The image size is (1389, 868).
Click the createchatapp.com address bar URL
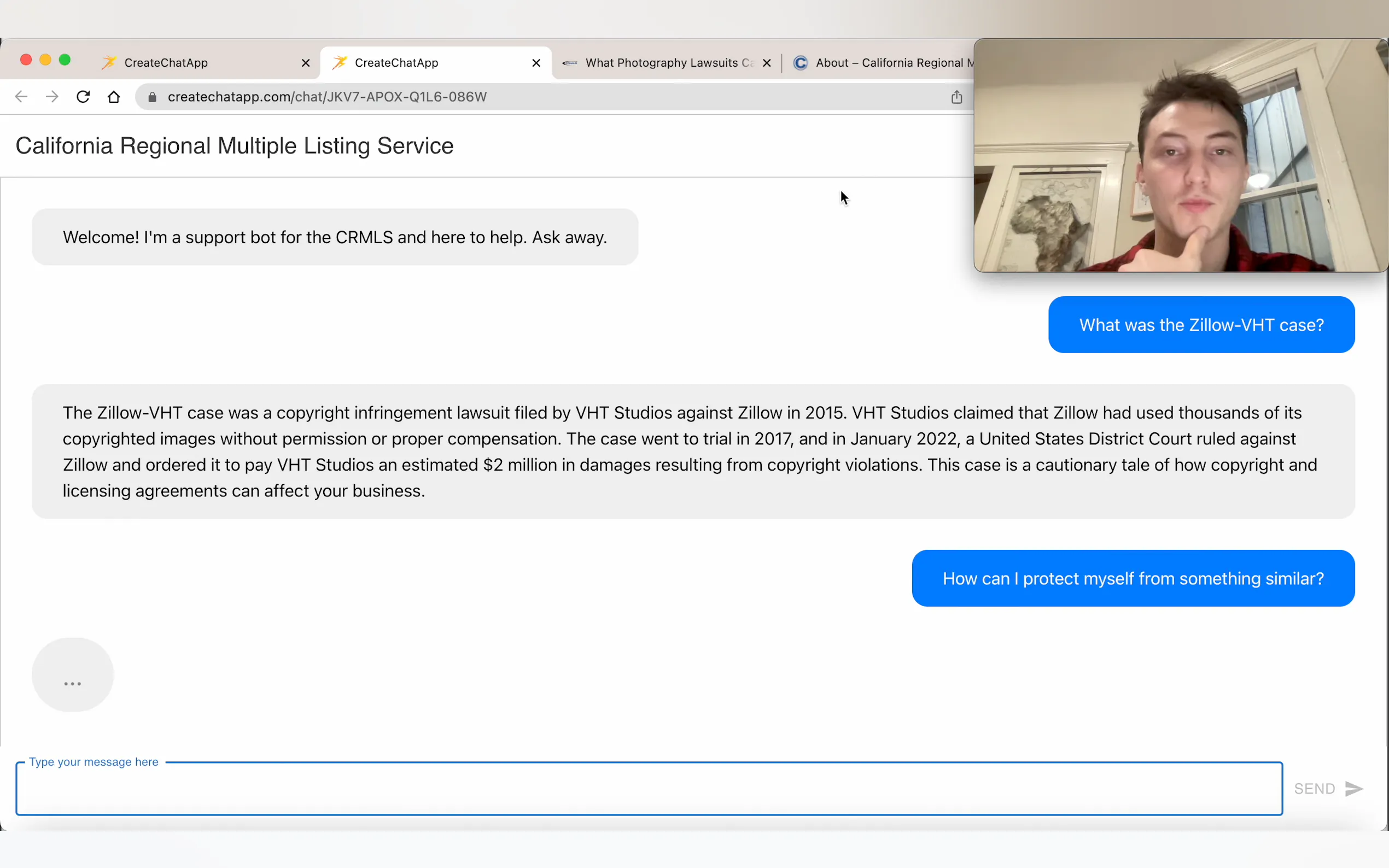pyautogui.click(x=328, y=97)
